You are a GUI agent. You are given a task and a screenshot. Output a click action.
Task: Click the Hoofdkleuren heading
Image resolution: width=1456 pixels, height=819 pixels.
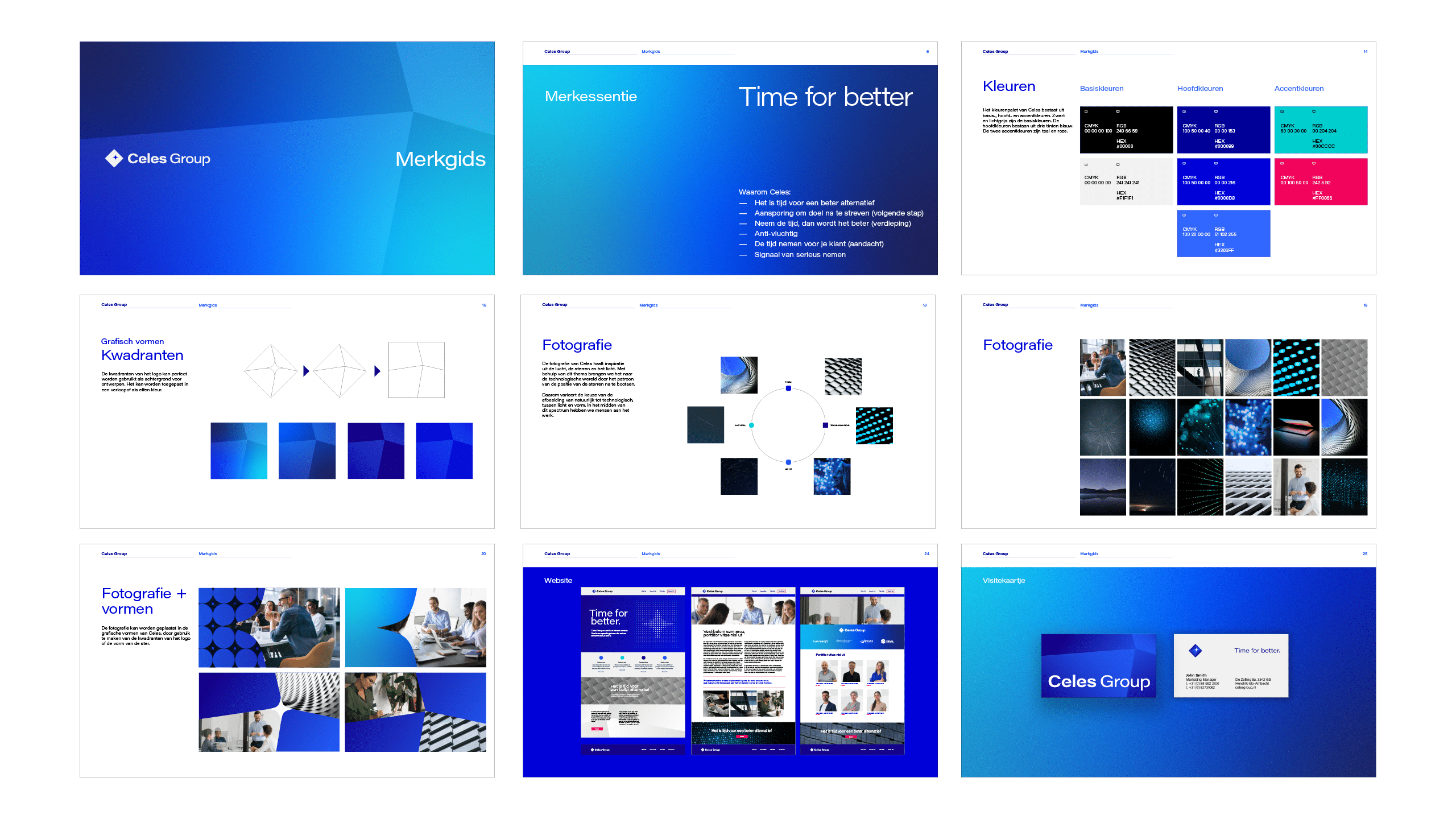1199,88
